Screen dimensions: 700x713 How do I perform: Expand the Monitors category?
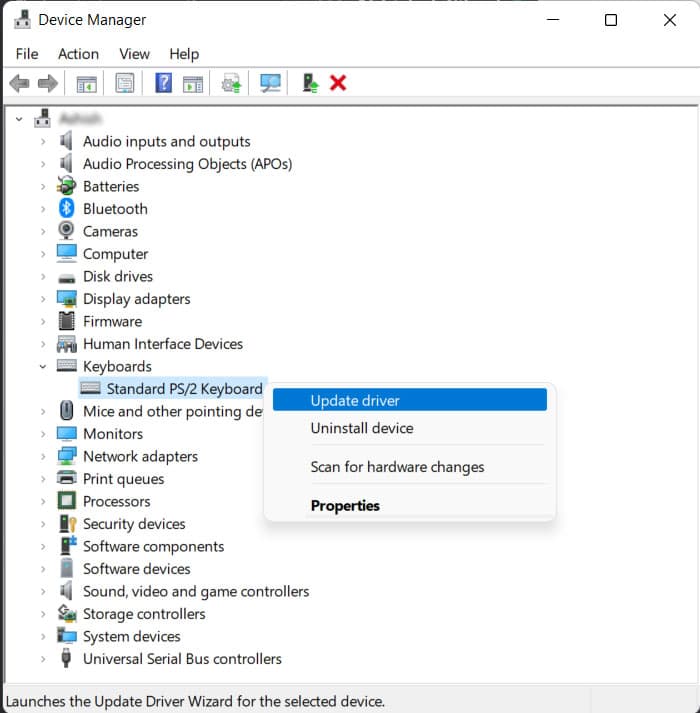pyautogui.click(x=43, y=434)
